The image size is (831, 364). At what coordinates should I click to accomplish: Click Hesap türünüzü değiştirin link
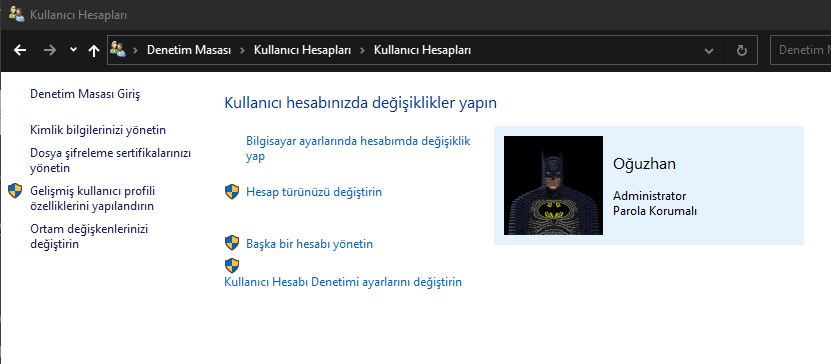coord(314,192)
